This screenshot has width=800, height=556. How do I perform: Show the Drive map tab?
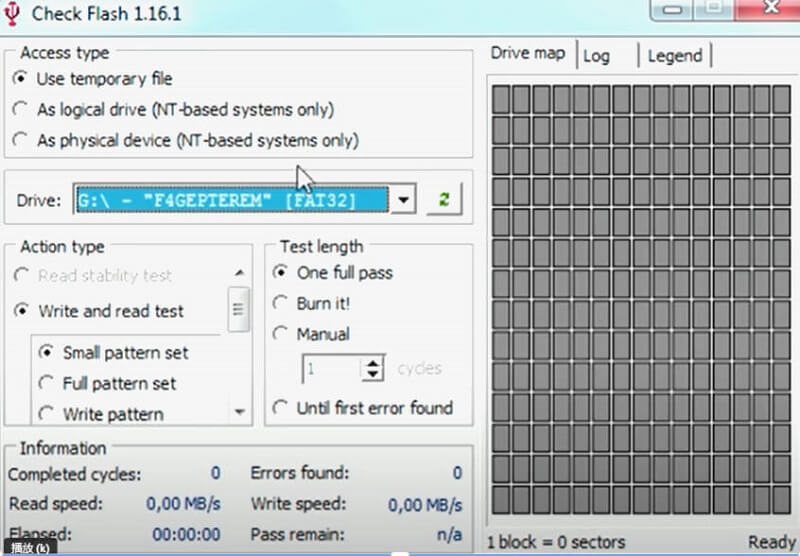[528, 54]
